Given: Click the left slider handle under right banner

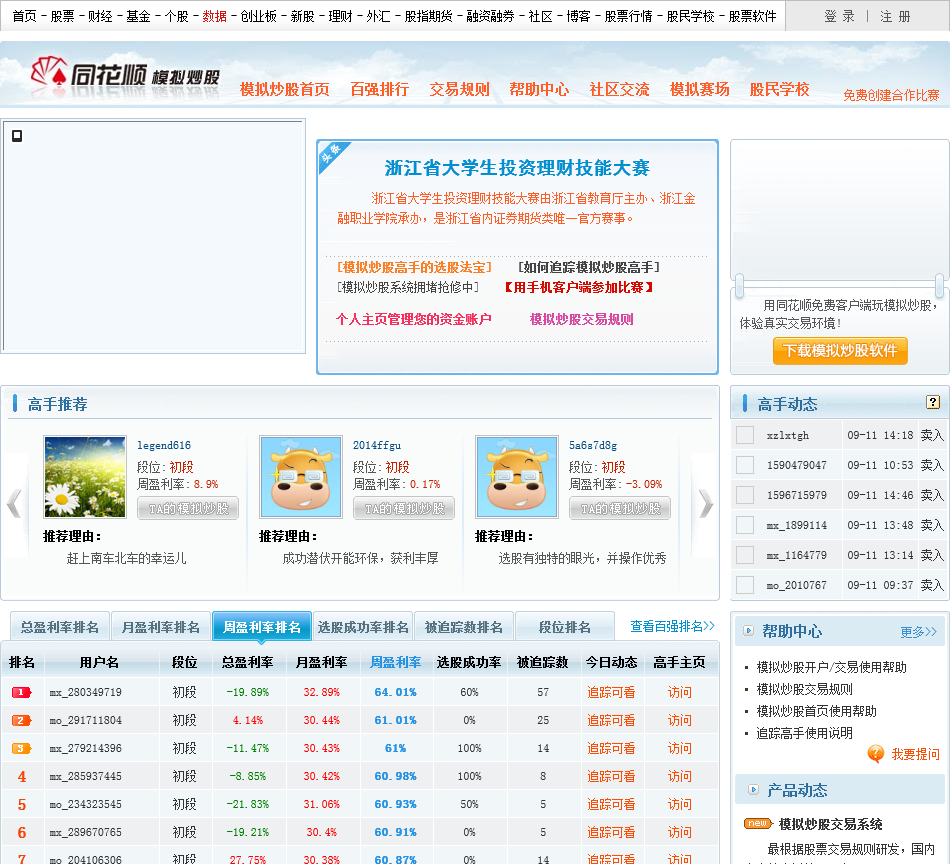Looking at the screenshot, I should pyautogui.click(x=740, y=286).
